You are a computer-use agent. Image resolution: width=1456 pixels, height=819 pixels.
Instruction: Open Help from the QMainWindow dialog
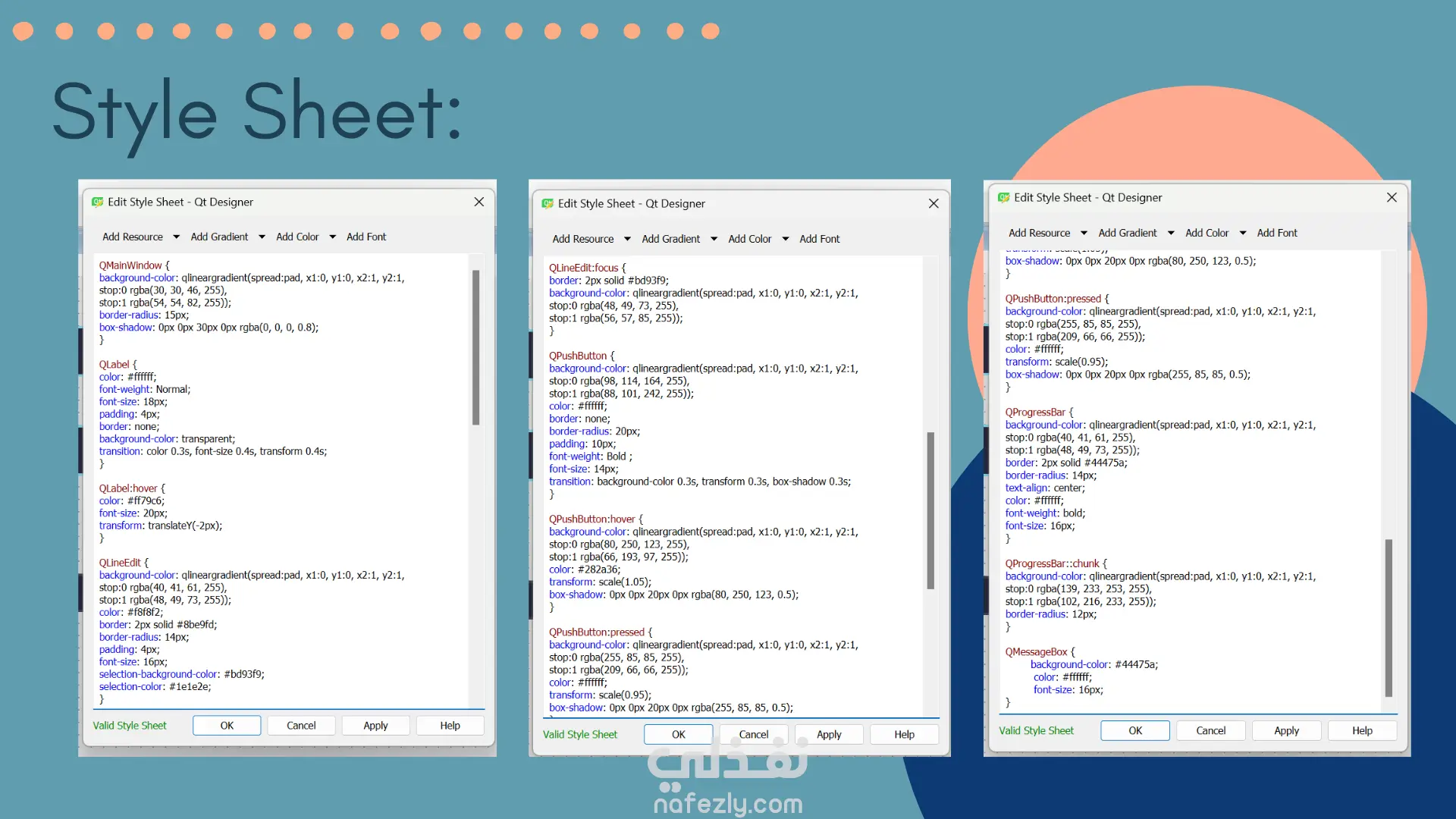click(450, 726)
